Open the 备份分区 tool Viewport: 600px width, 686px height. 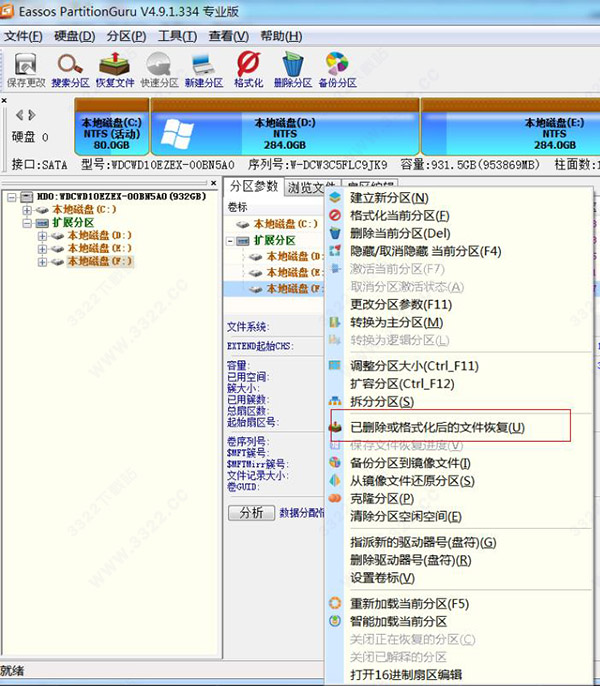coord(337,70)
